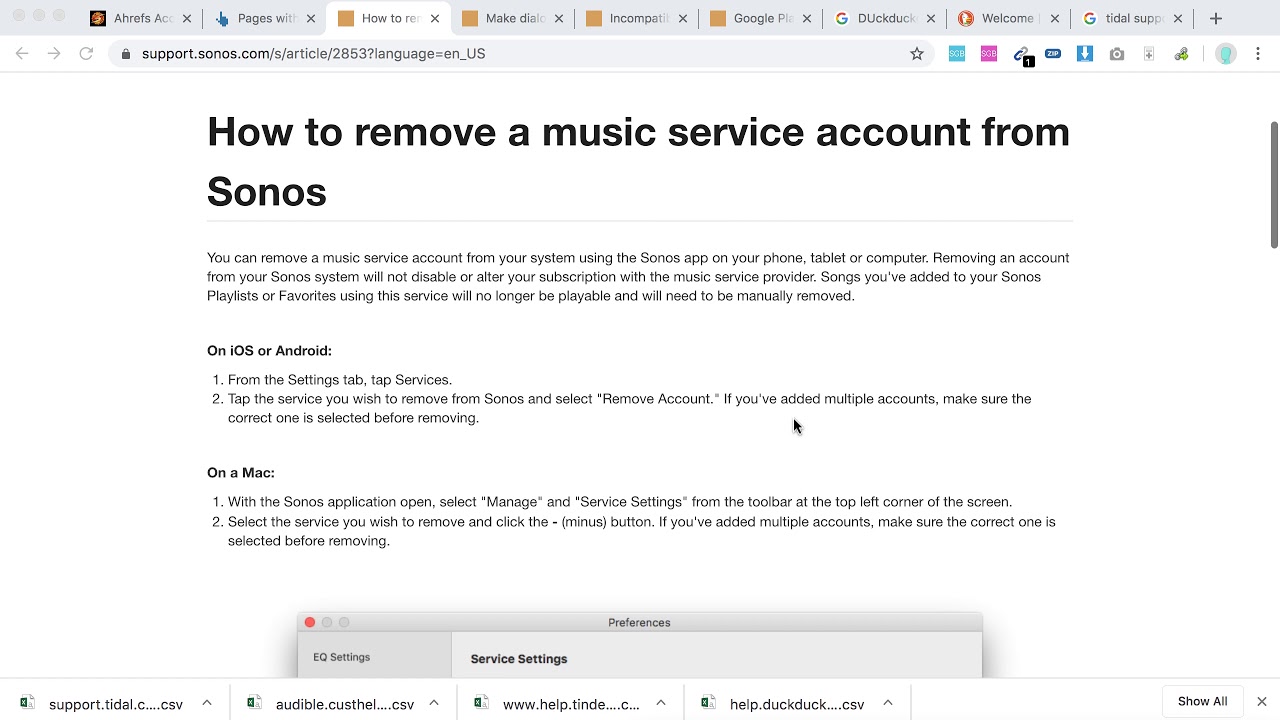Open the camera screenshot extension

1117,54
